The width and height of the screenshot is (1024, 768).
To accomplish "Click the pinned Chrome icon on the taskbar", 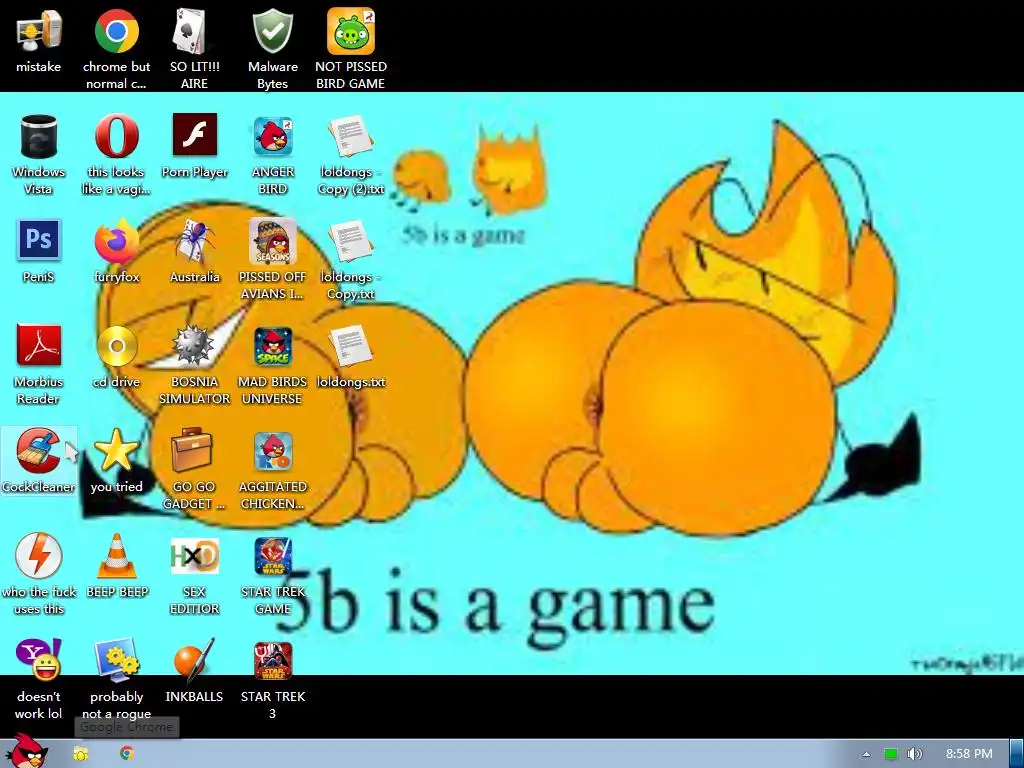I will click(127, 753).
